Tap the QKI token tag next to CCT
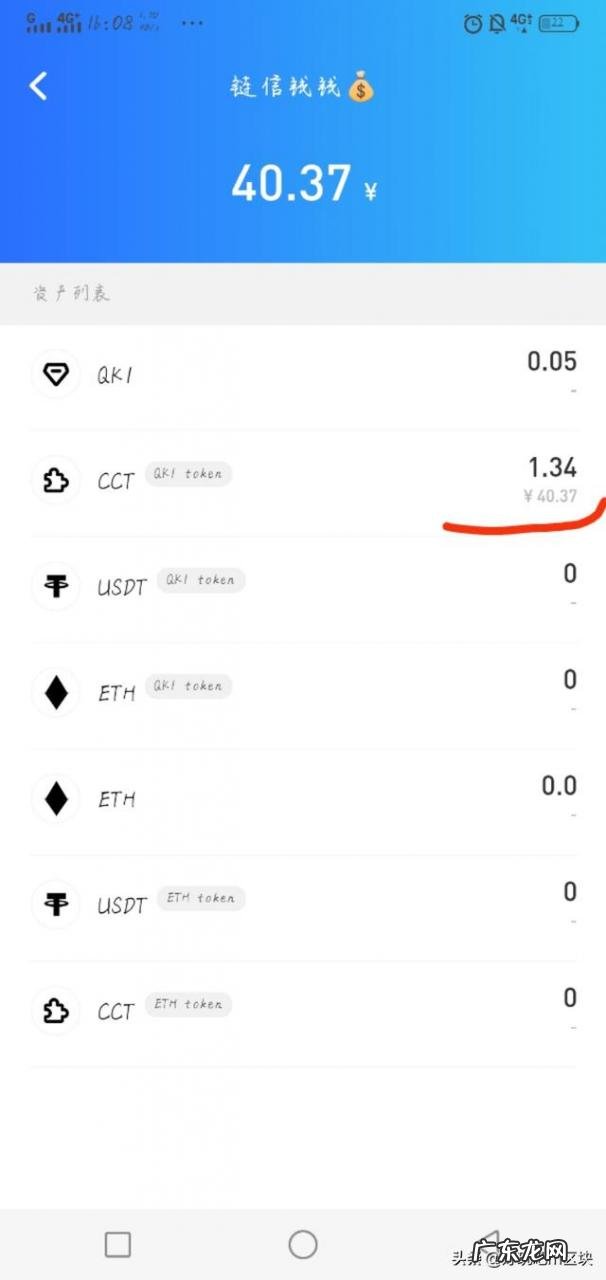 (188, 474)
